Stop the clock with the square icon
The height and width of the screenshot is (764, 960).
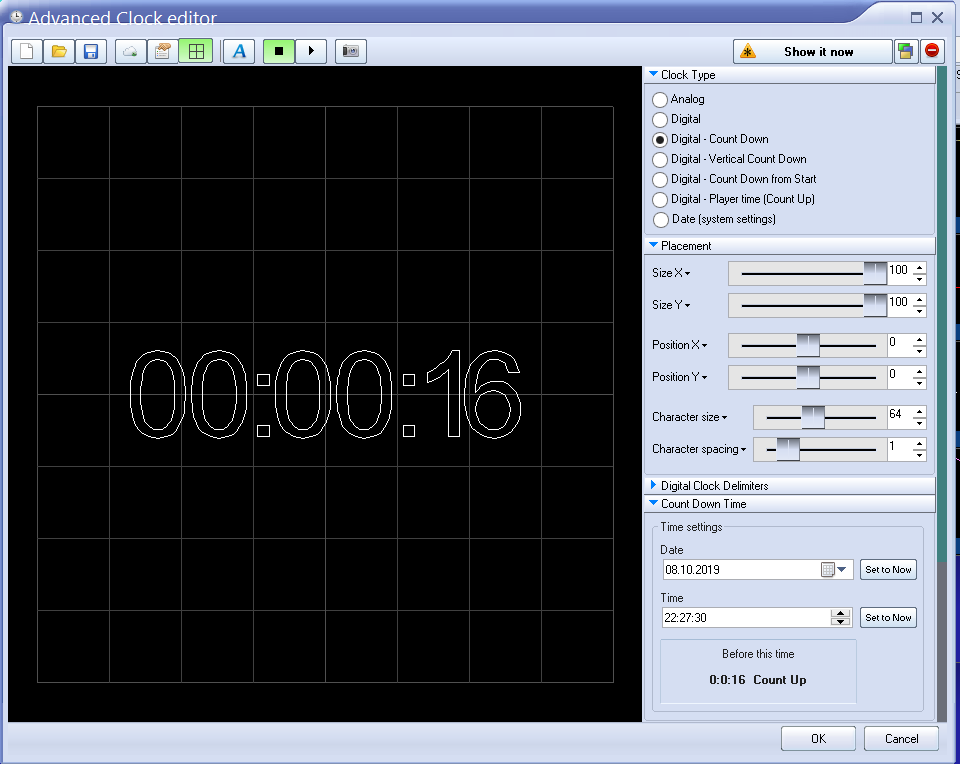pyautogui.click(x=279, y=51)
